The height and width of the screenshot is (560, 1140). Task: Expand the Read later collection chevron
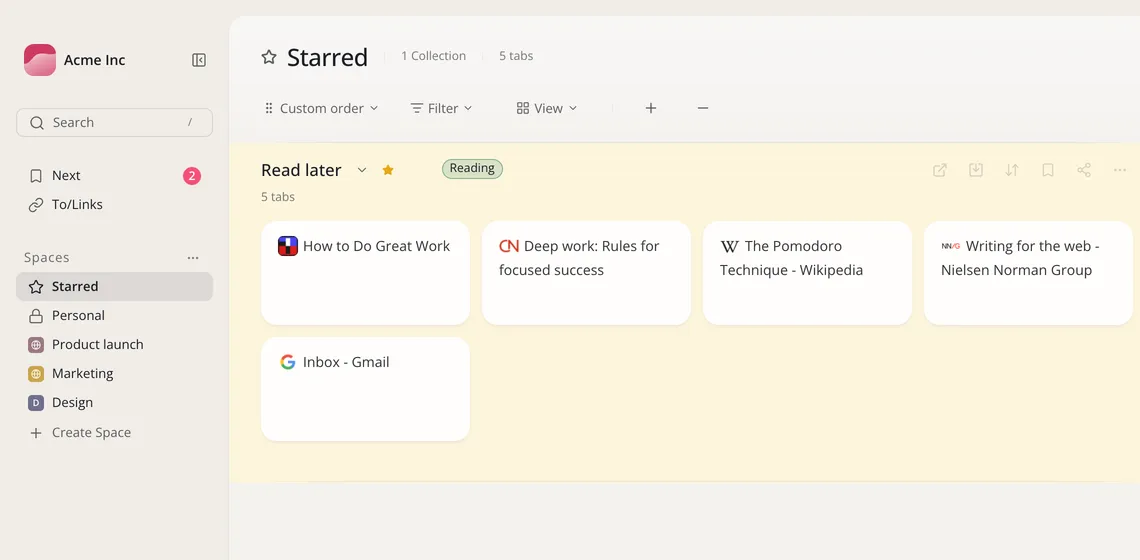361,170
